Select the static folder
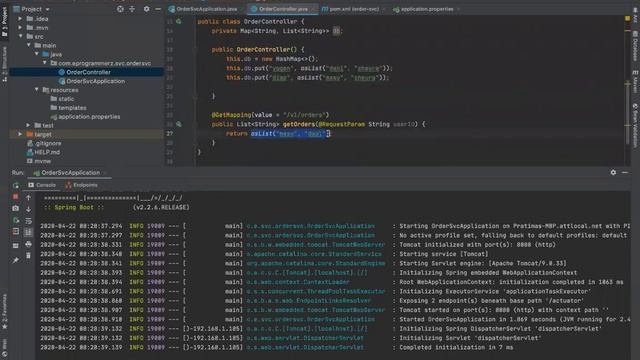 (x=66, y=99)
